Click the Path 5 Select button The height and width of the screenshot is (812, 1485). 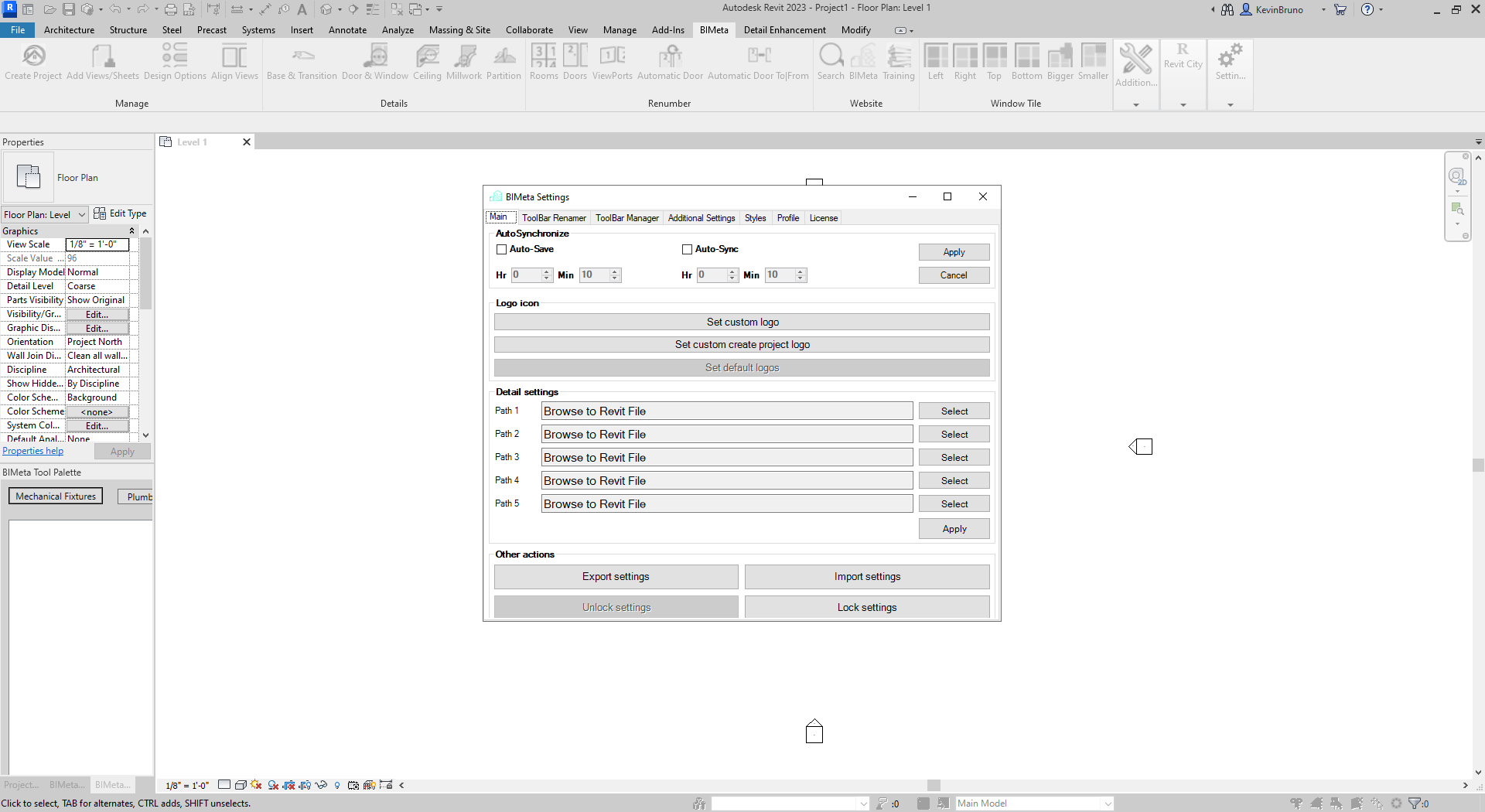tap(954, 504)
